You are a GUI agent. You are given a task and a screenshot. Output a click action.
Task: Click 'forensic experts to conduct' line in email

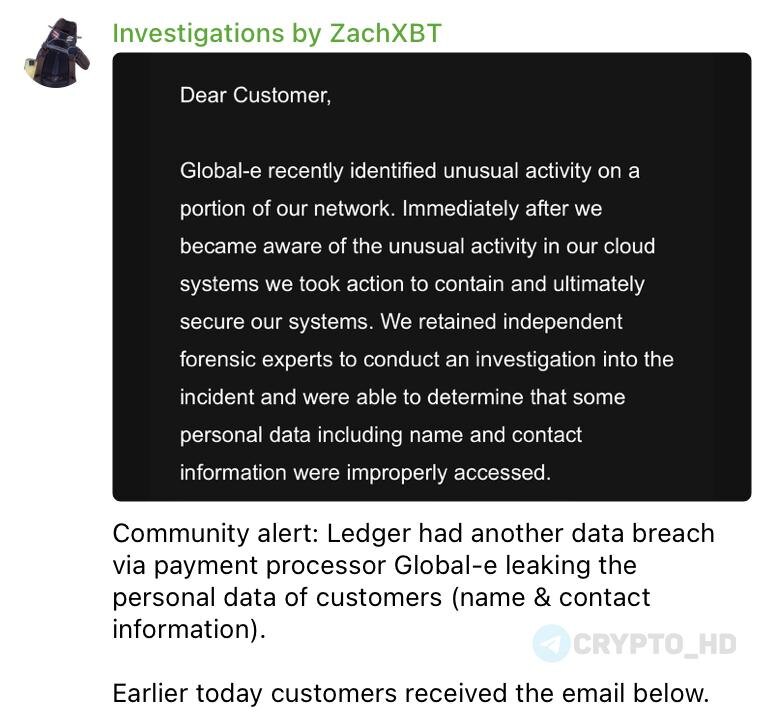point(426,359)
